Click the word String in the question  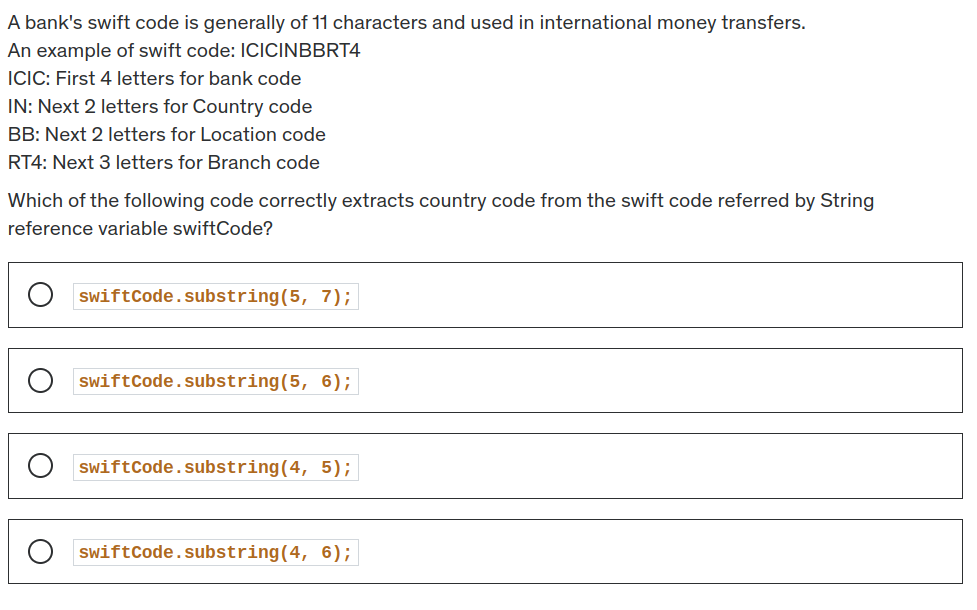(x=847, y=201)
